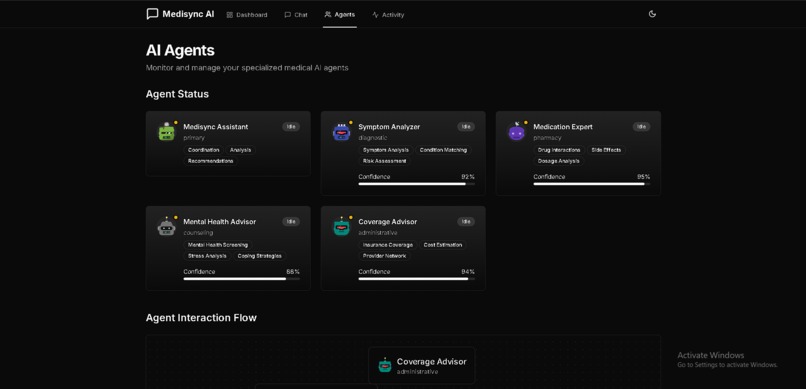Click the Agent Interaction Flow heading

click(201, 318)
